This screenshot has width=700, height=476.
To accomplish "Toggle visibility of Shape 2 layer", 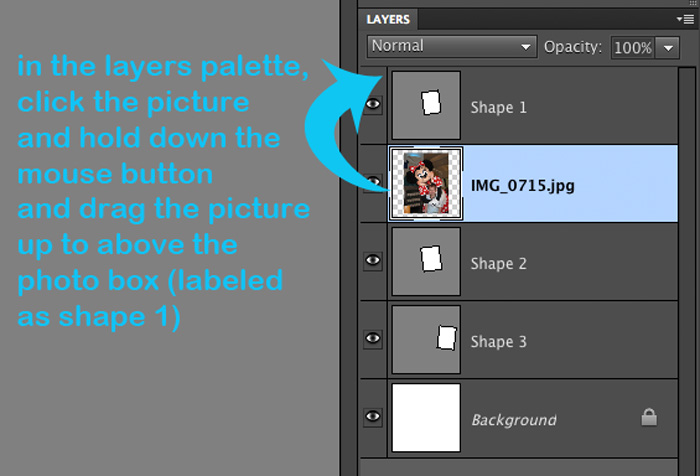I will tap(373, 260).
